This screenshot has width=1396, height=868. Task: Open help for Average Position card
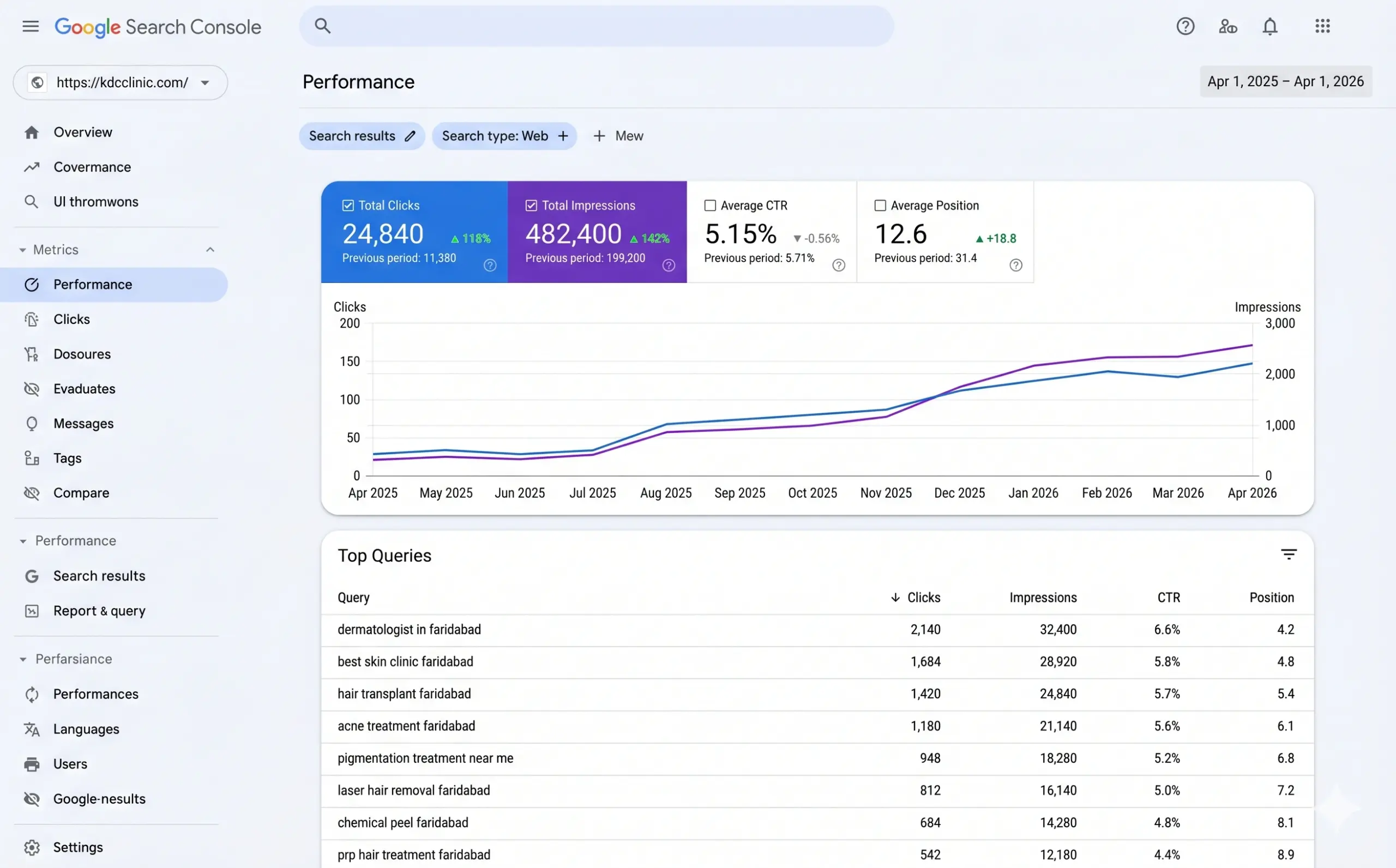tap(1016, 265)
